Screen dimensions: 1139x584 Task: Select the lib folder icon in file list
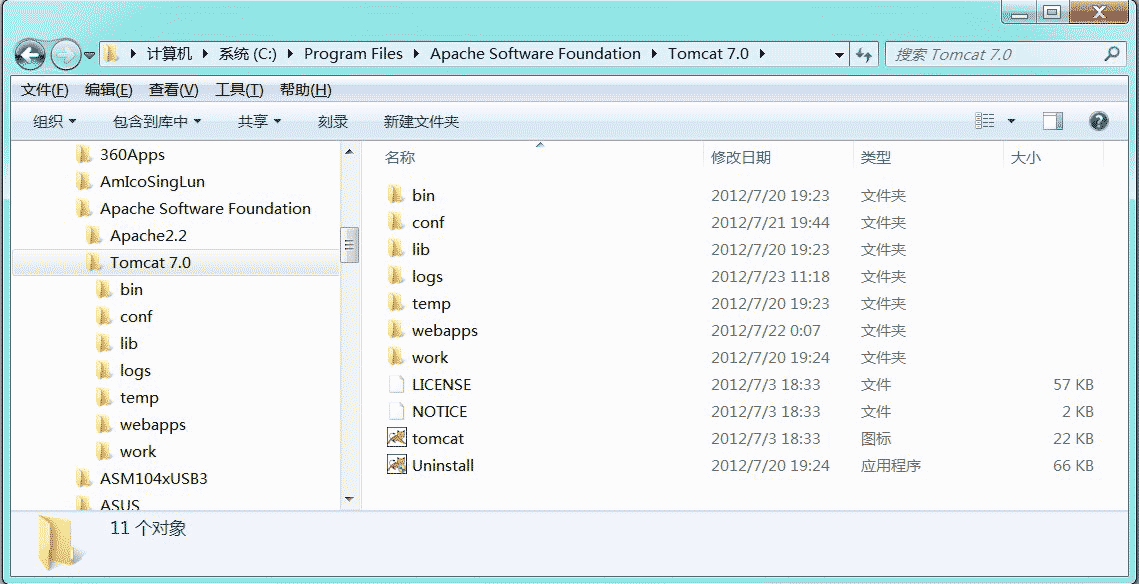coord(396,249)
